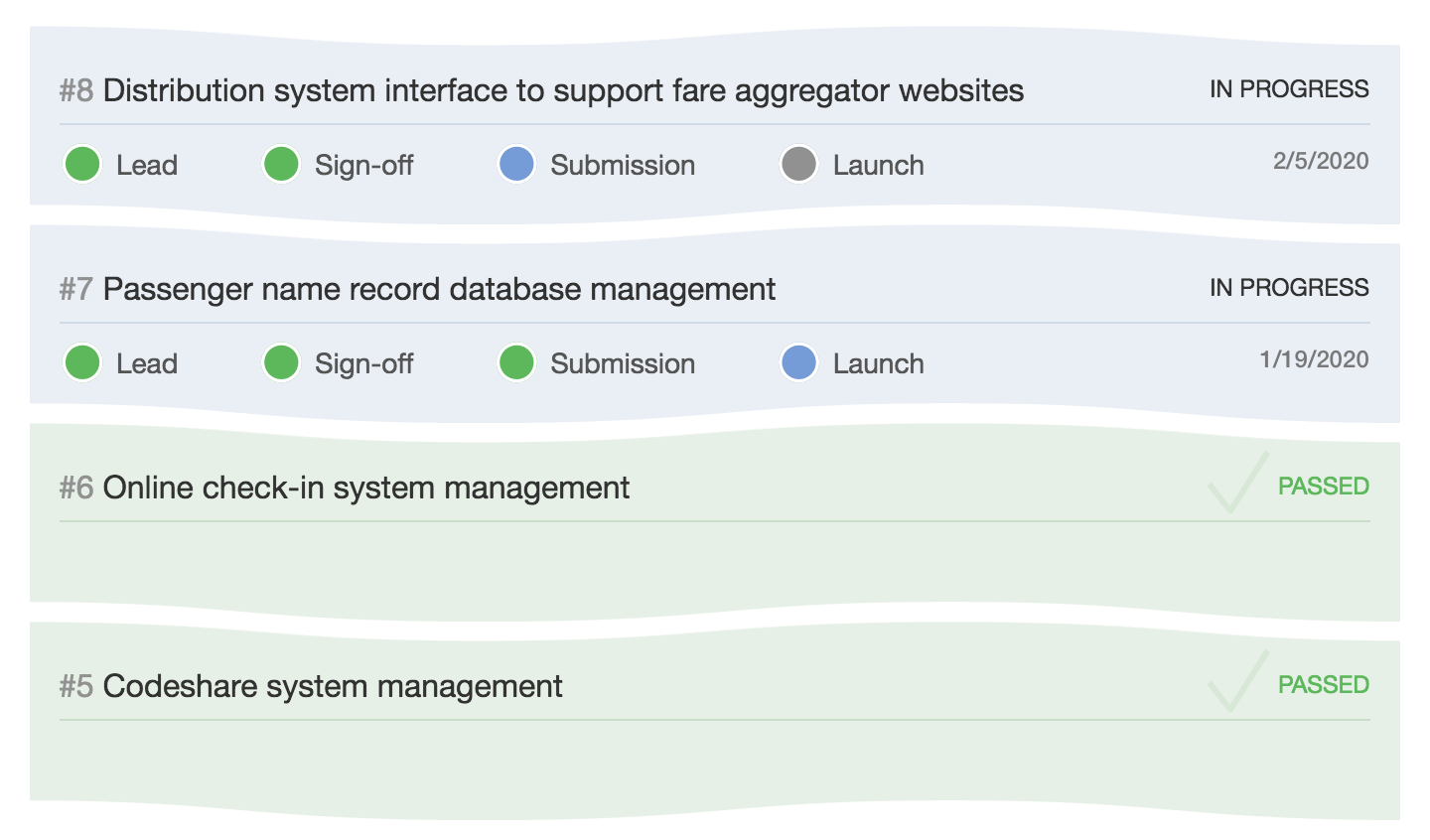Click the green Lead status circle on ticket #8
Image resolution: width=1430 pixels, height=840 pixels.
82,165
